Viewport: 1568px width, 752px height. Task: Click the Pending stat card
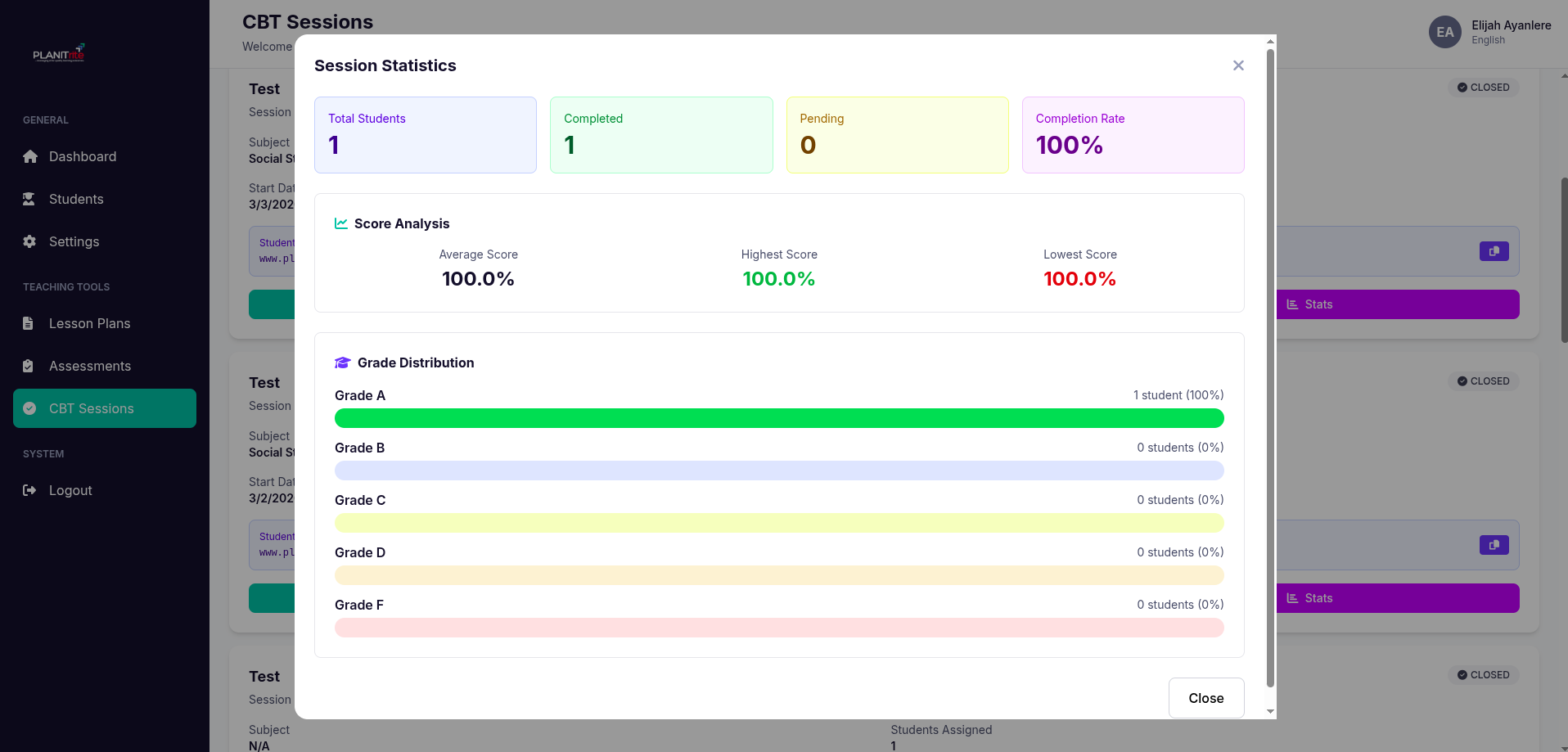(x=897, y=135)
